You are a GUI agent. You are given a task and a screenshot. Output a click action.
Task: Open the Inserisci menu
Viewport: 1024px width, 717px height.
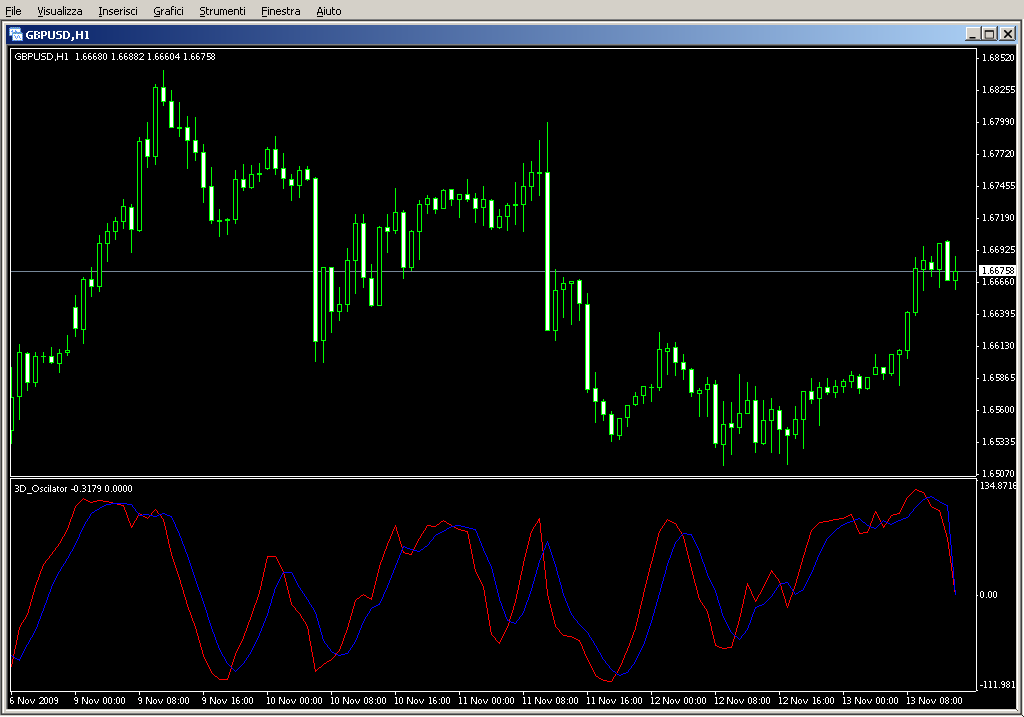[x=118, y=11]
